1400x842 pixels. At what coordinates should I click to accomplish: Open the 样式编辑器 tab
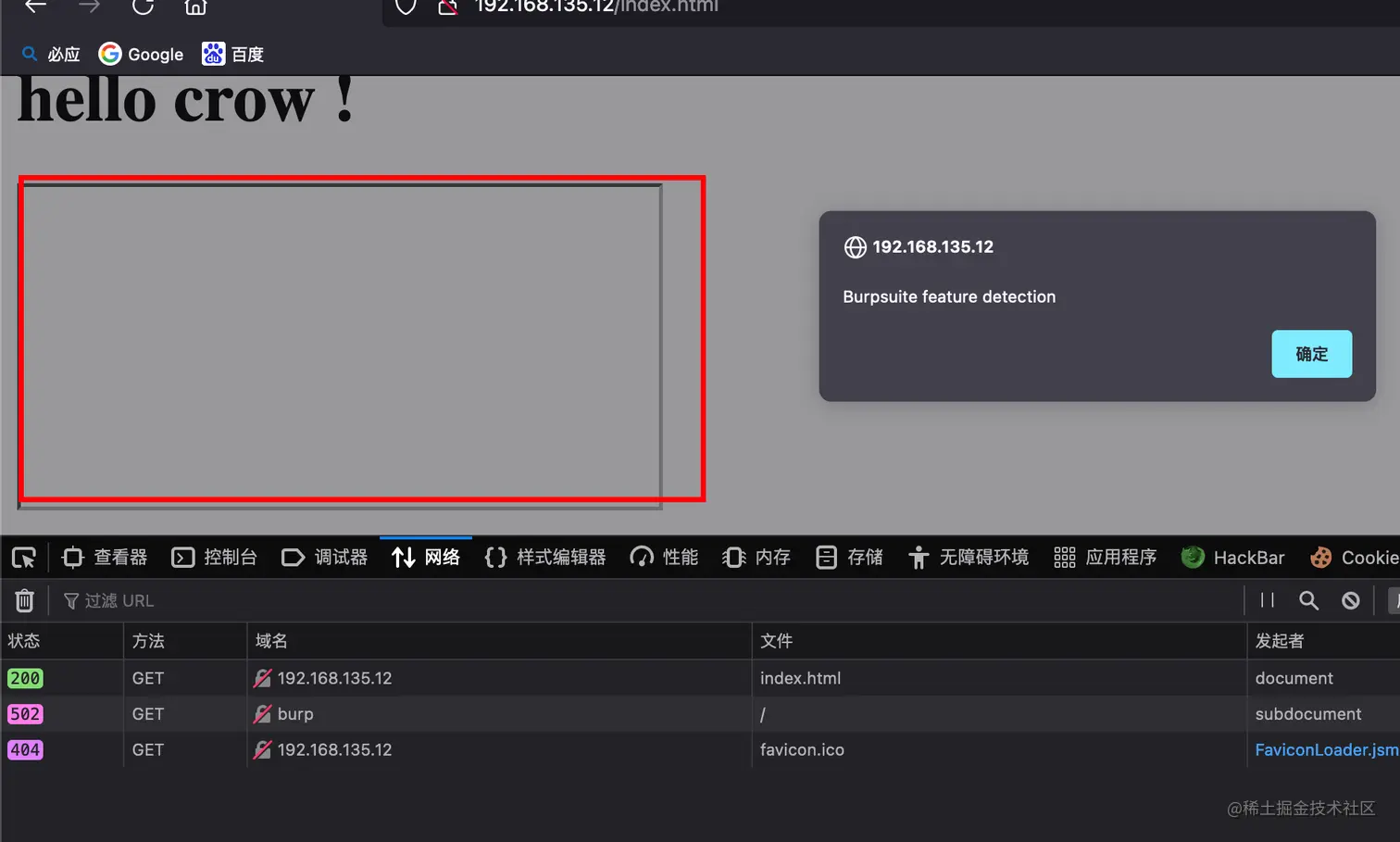[x=545, y=558]
